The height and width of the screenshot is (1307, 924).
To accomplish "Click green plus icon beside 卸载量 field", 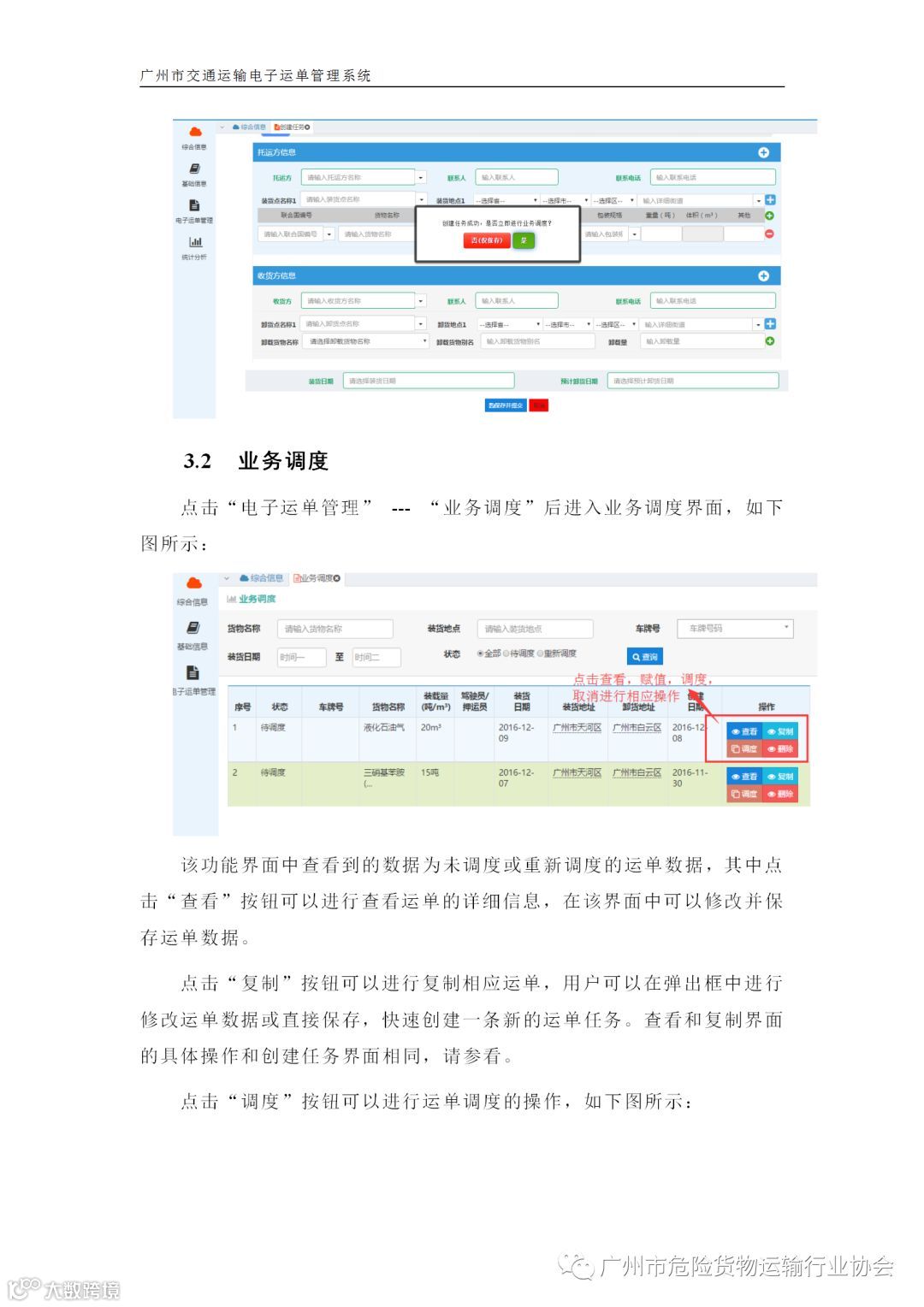I will tap(769, 340).
